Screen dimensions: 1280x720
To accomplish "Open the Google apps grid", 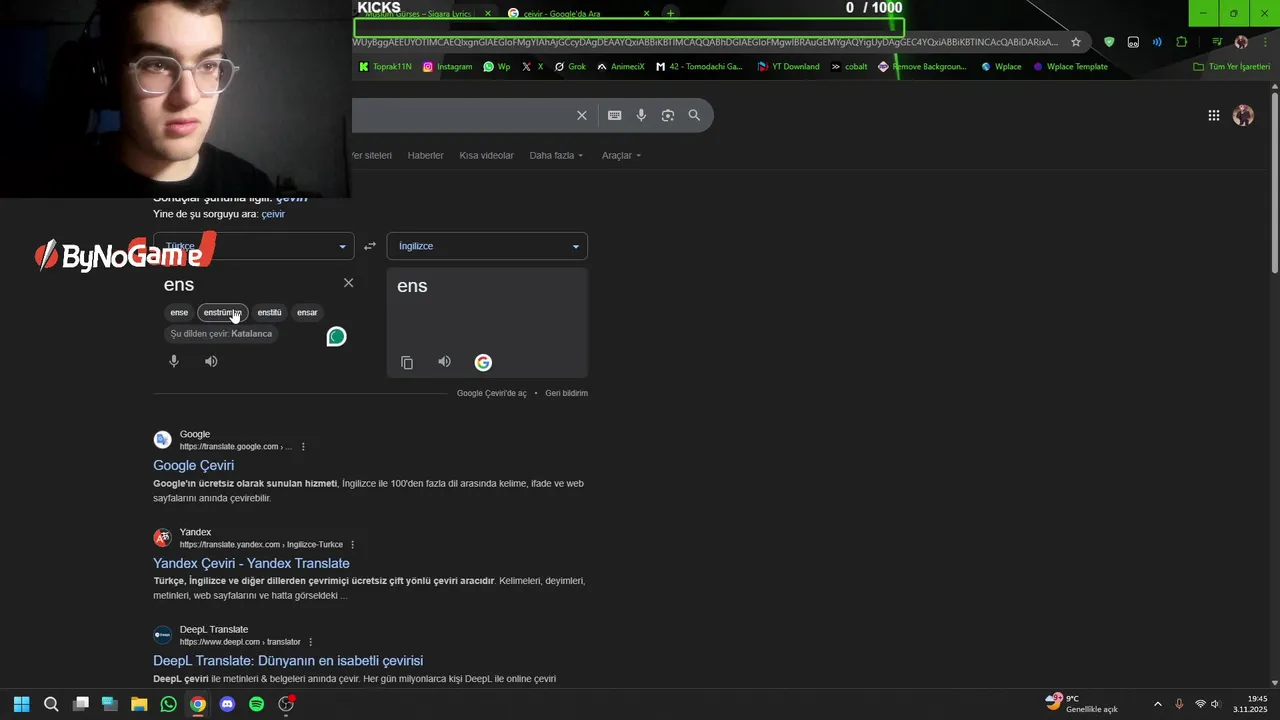I will click(1213, 115).
